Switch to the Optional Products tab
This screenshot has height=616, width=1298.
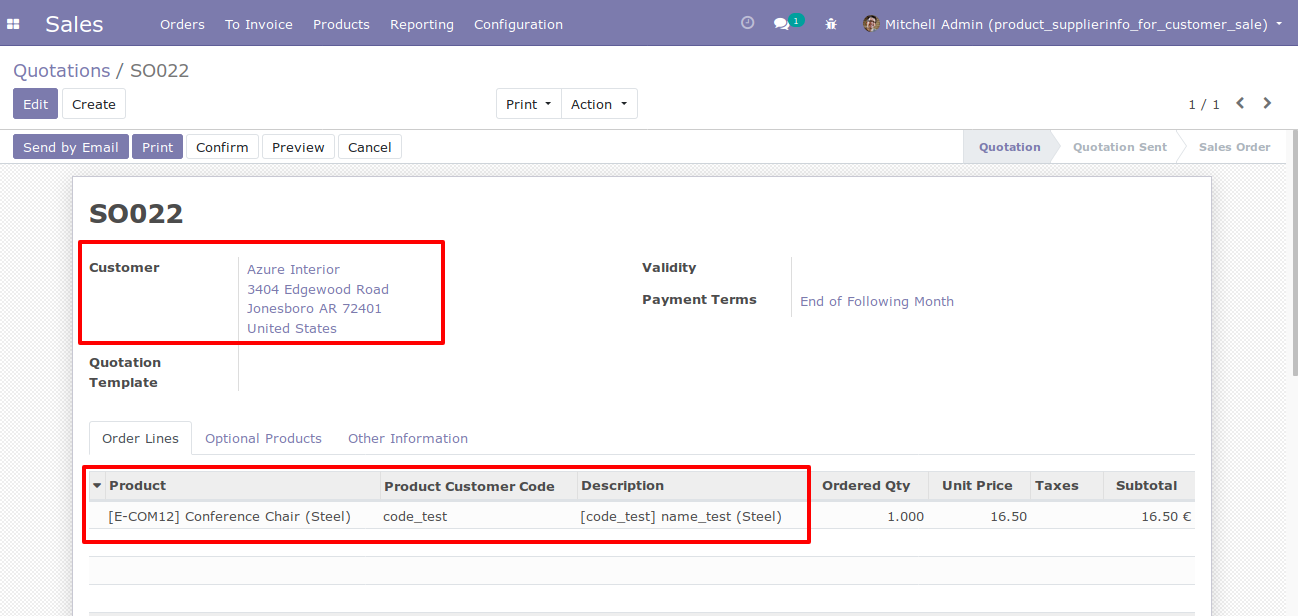pyautogui.click(x=263, y=438)
